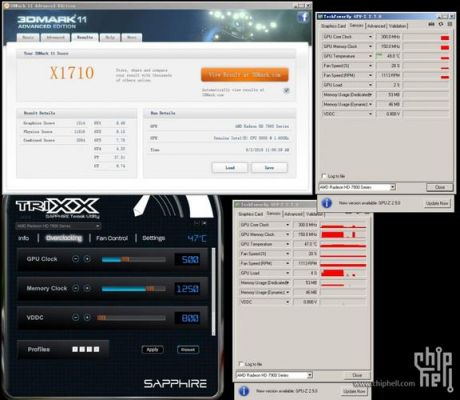Click Reset in the TRIXX window
The width and height of the screenshot is (460, 400).
[x=188, y=349]
